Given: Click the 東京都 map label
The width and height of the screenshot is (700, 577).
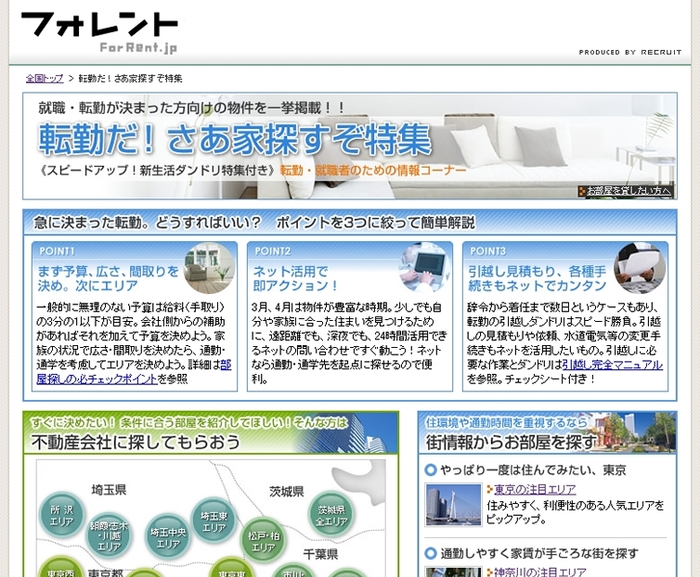Looking at the screenshot, I should point(105,572).
